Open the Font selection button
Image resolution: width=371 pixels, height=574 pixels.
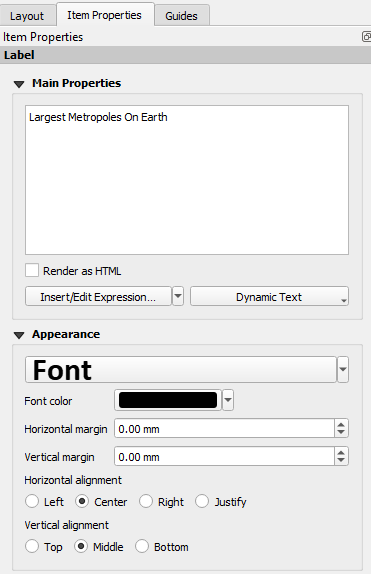181,370
